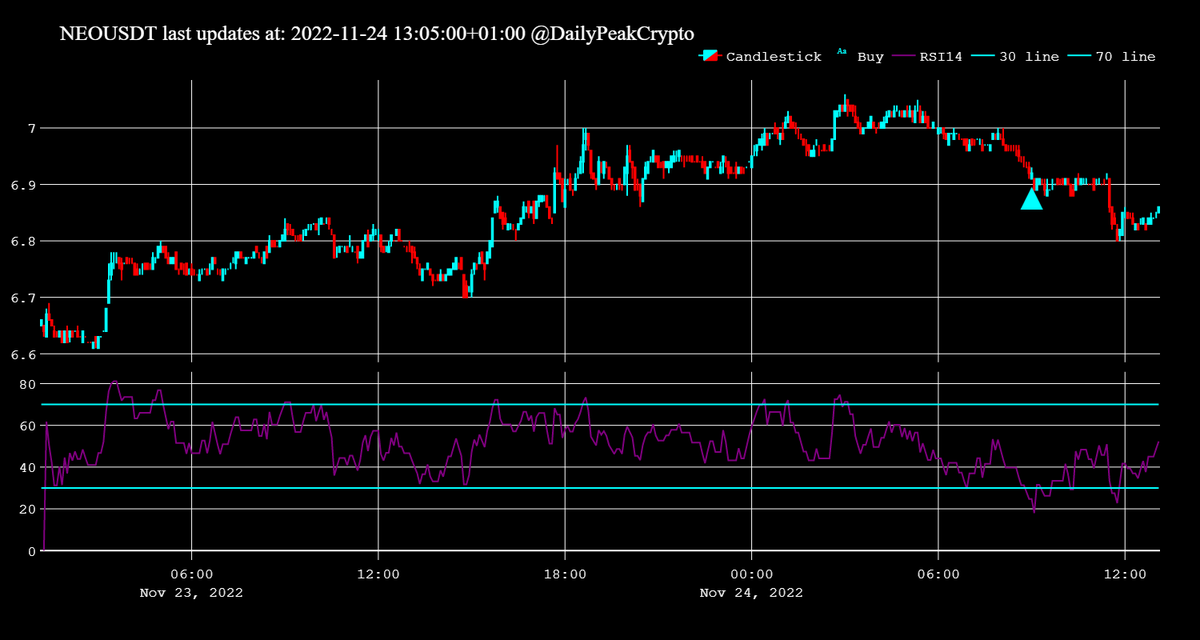Image resolution: width=1200 pixels, height=640 pixels.
Task: Click the price axis label 6.8
Action: point(25,242)
